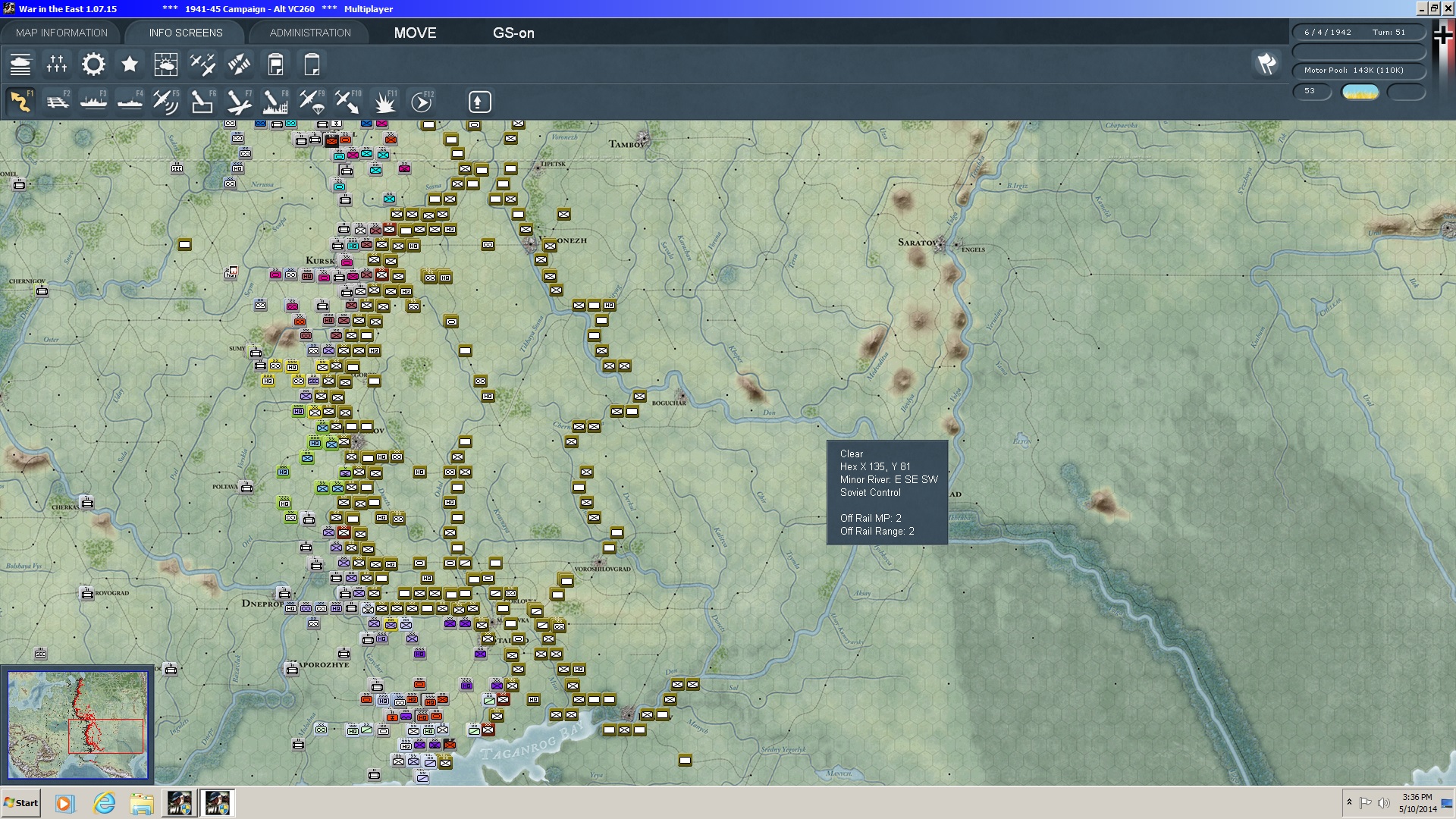The width and height of the screenshot is (1456, 819).
Task: Toggle the GS-on ground support setting
Action: pyautogui.click(x=513, y=33)
